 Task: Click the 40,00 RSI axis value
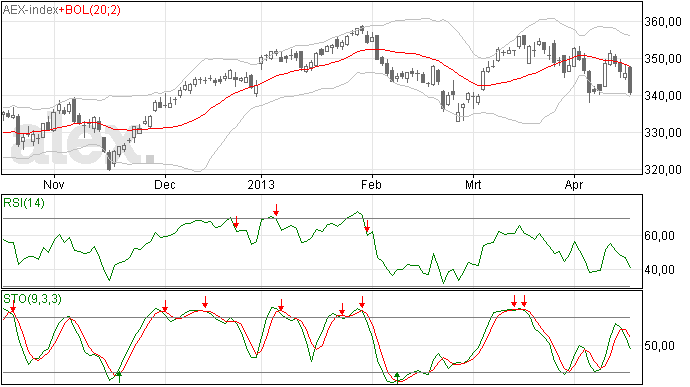tap(659, 269)
